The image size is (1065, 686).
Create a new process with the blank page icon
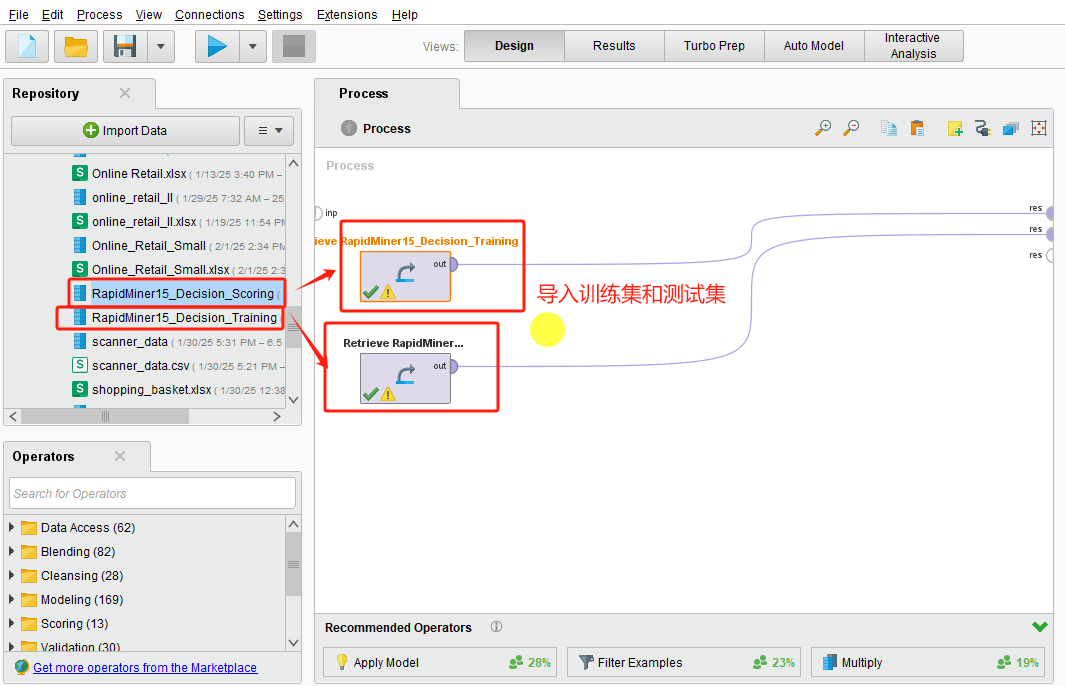pyautogui.click(x=27, y=46)
